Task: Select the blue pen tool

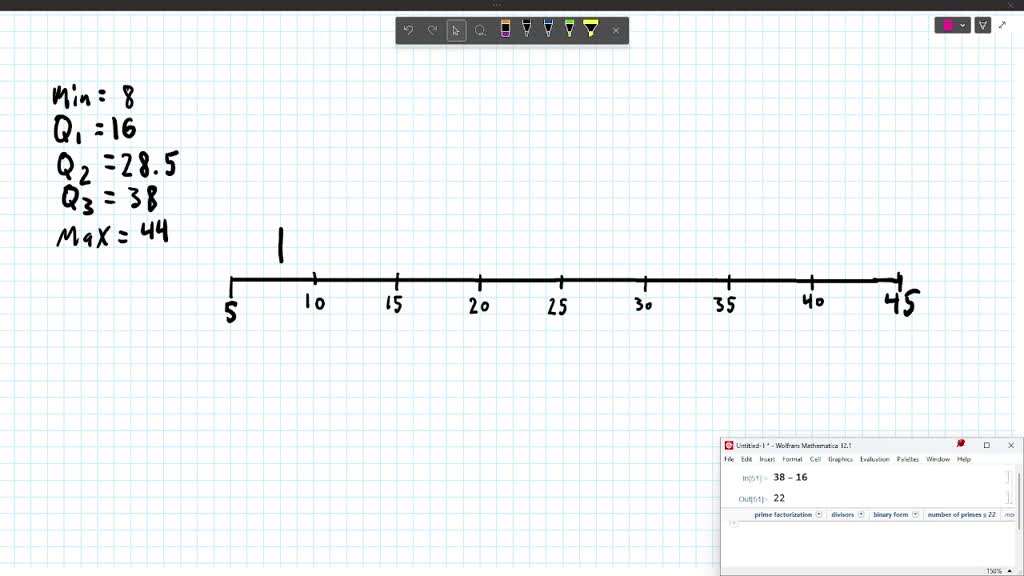Action: (548, 30)
